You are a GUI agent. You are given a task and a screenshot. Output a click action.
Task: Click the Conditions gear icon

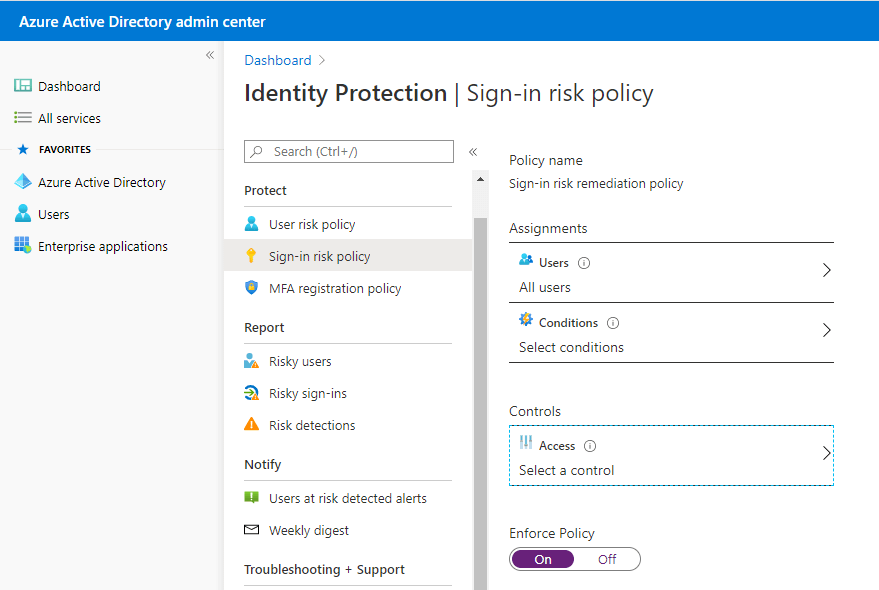point(526,320)
